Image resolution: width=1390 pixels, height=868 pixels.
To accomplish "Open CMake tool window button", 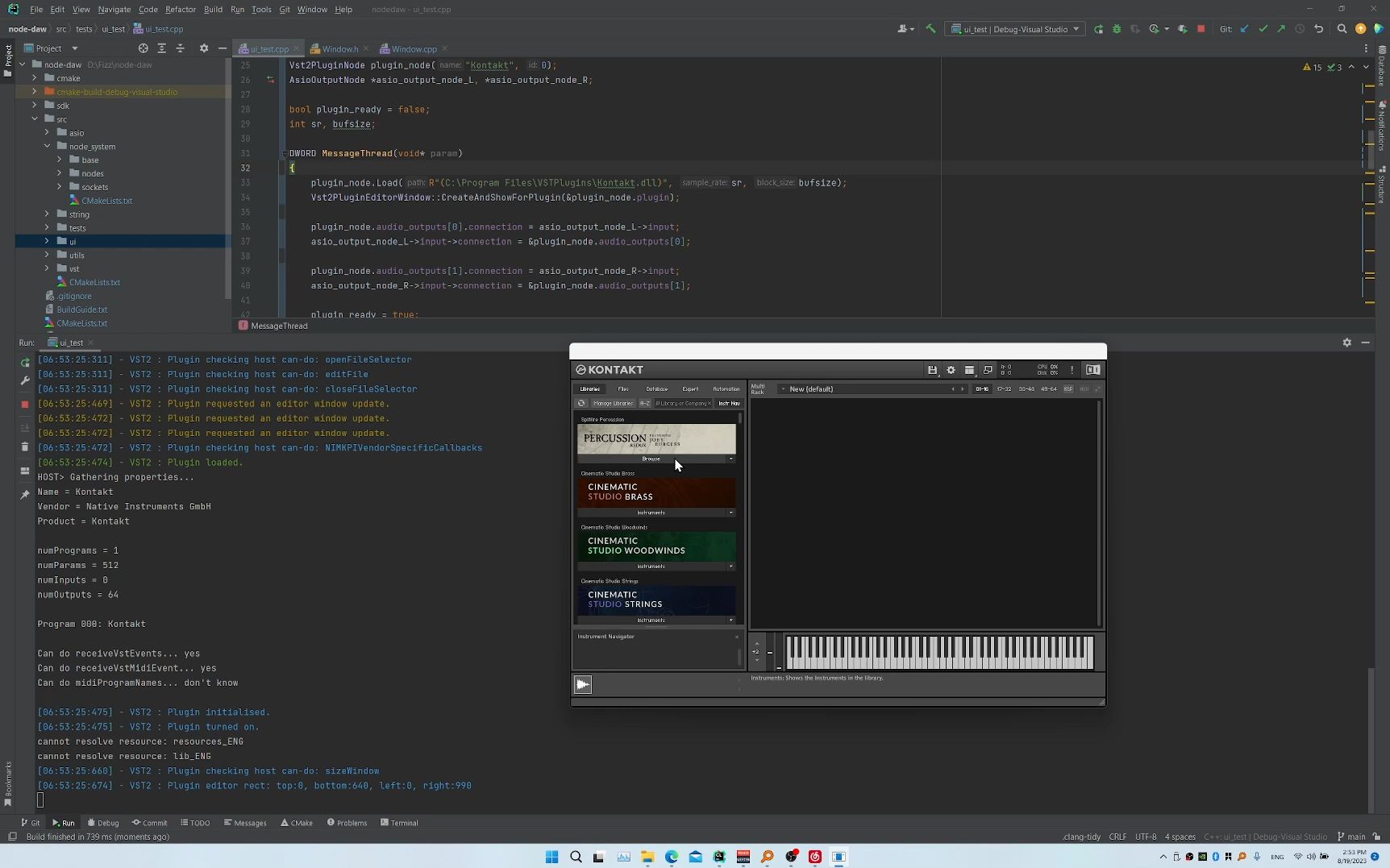I will tap(297, 823).
